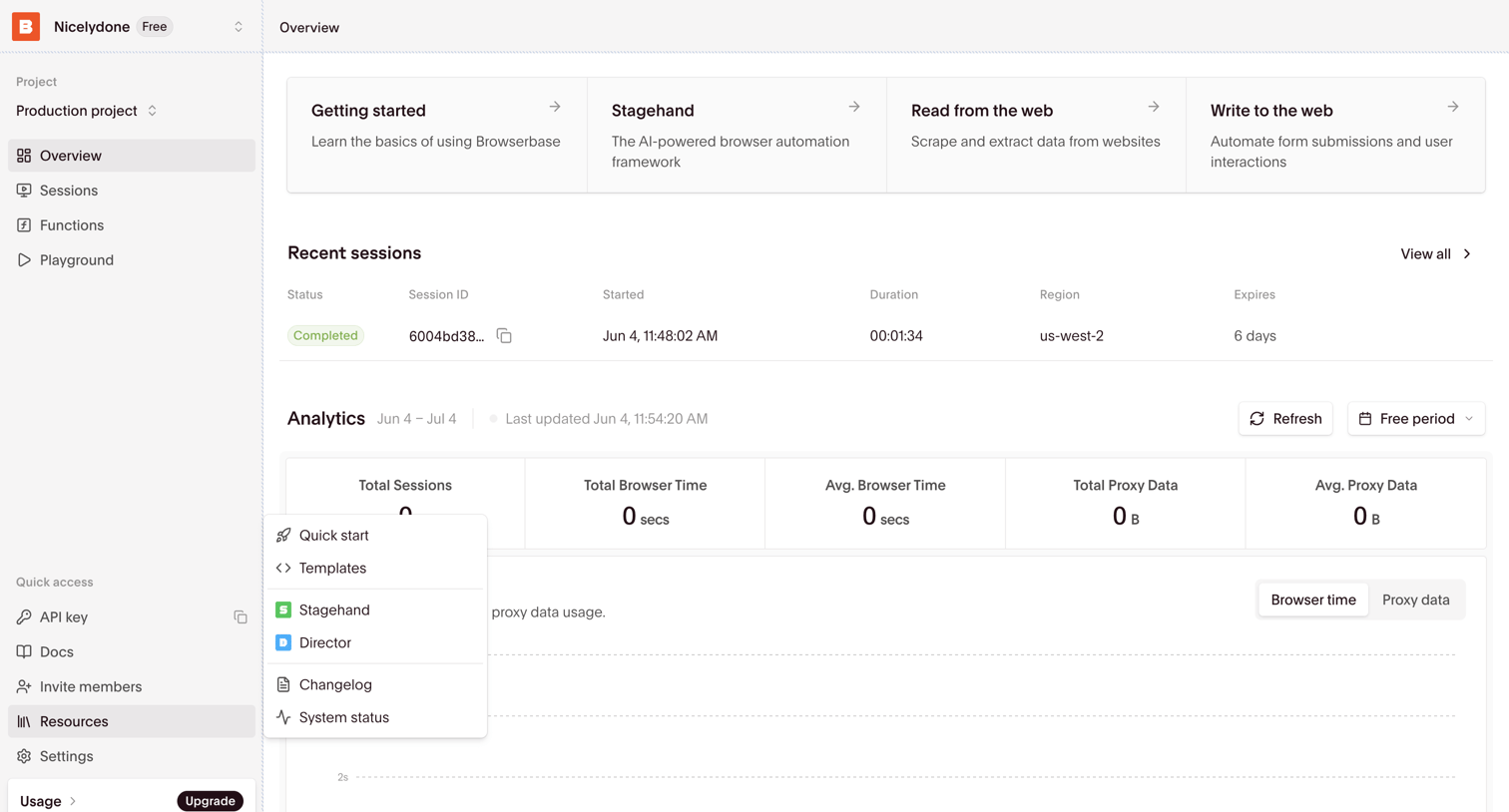Expand the Production project selector
The height and width of the screenshot is (812, 1509).
87,111
